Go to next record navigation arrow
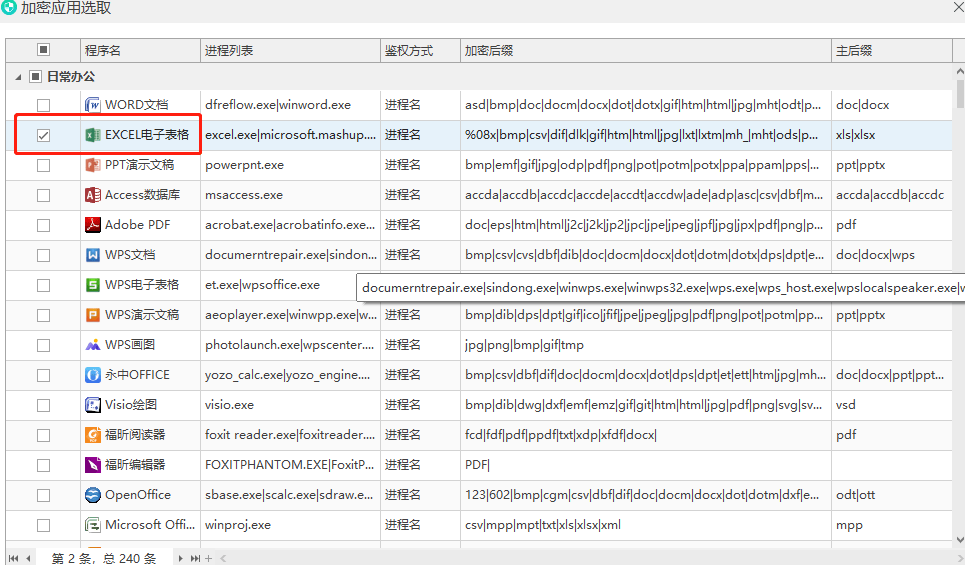Screen dimensions: 965x565 180,558
